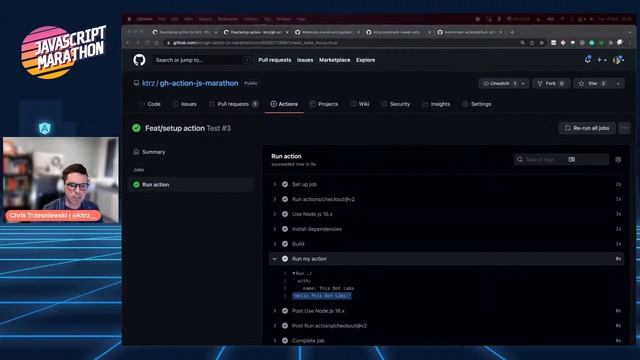Open the Star list dropdown arrow
Viewport: 640px width, 360px height.
pos(618,83)
